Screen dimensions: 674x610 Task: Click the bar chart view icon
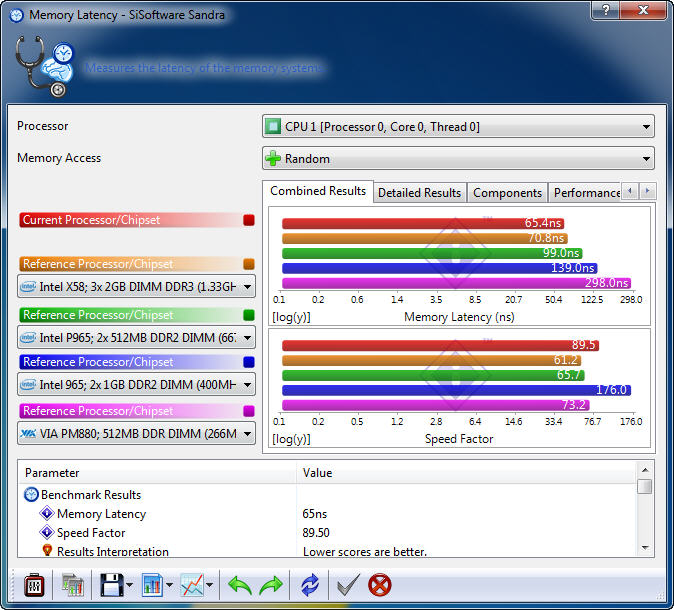coord(152,585)
